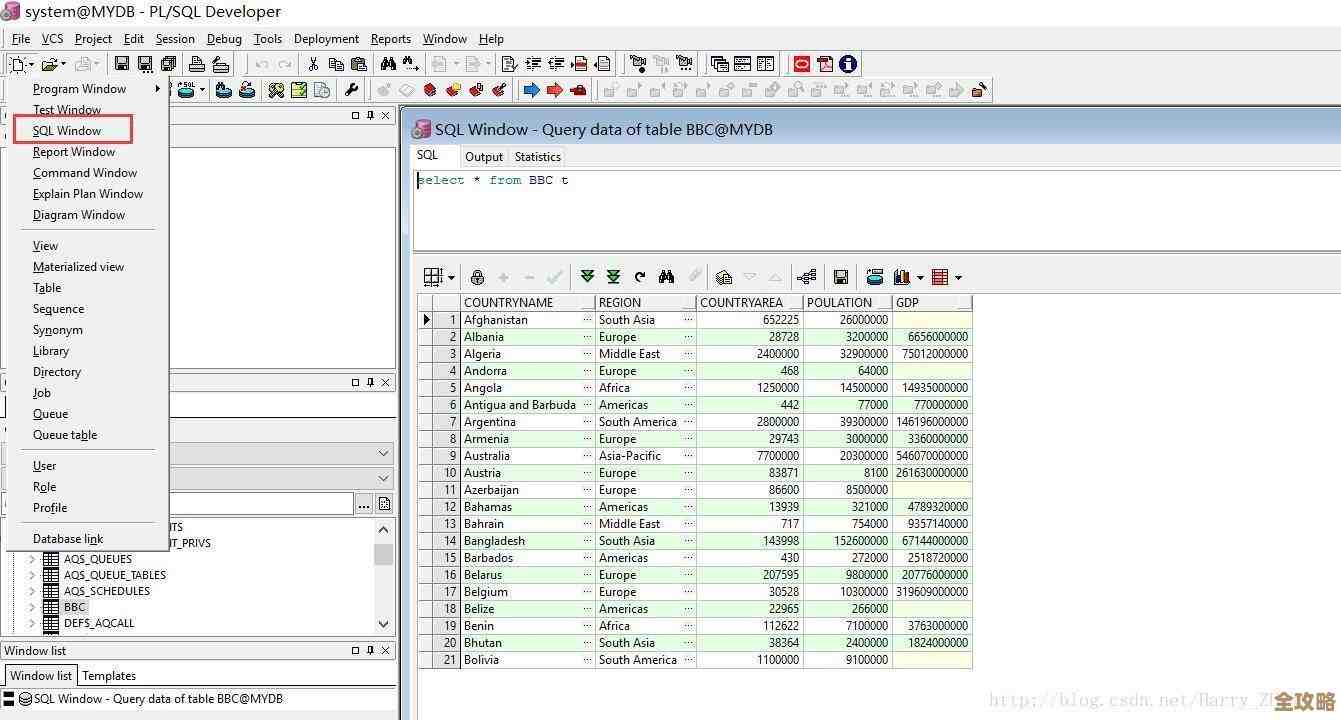Click the browse button beside the filter box
The image size is (1341, 720).
point(364,504)
